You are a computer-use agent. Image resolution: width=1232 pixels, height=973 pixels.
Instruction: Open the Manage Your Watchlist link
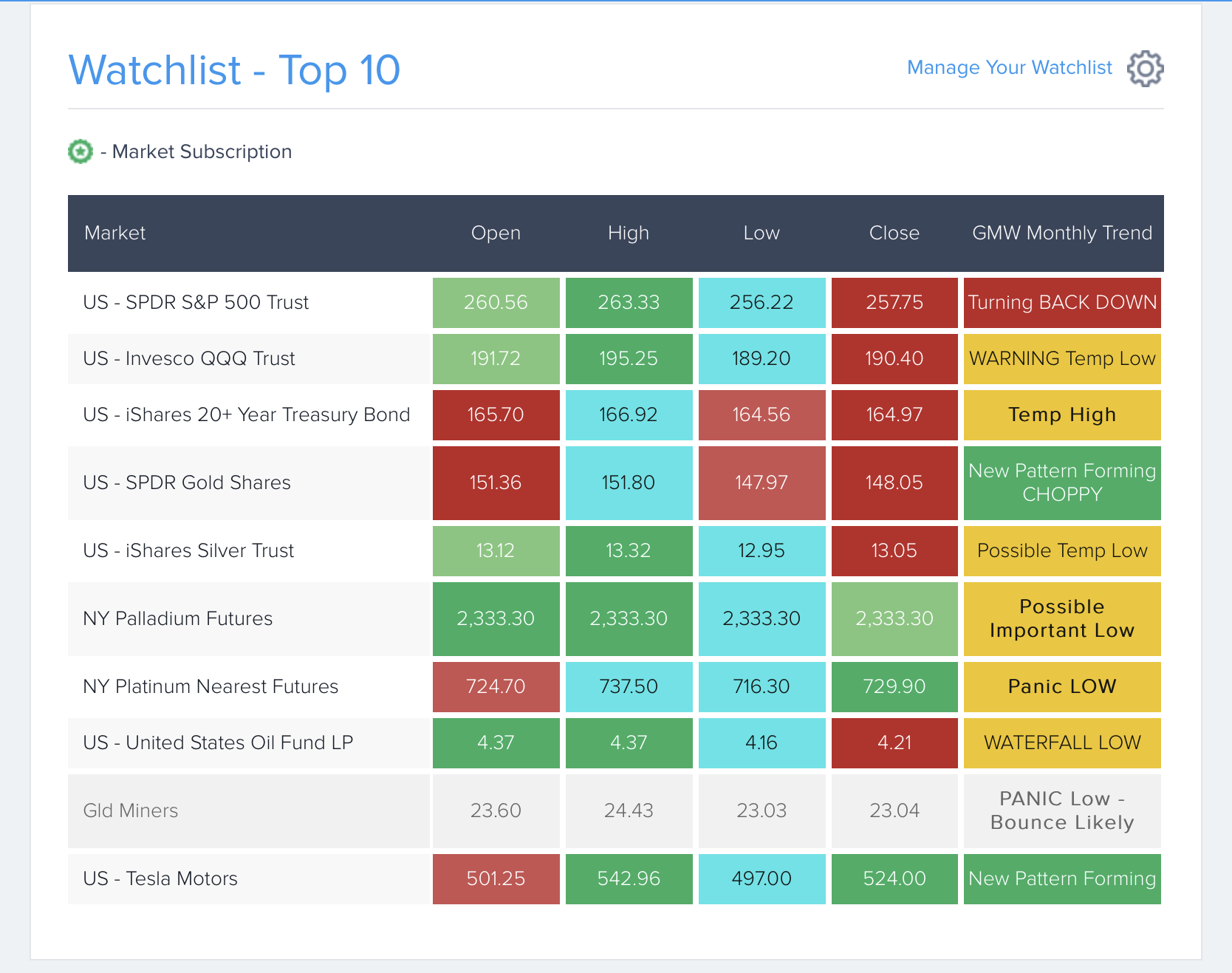click(1009, 67)
